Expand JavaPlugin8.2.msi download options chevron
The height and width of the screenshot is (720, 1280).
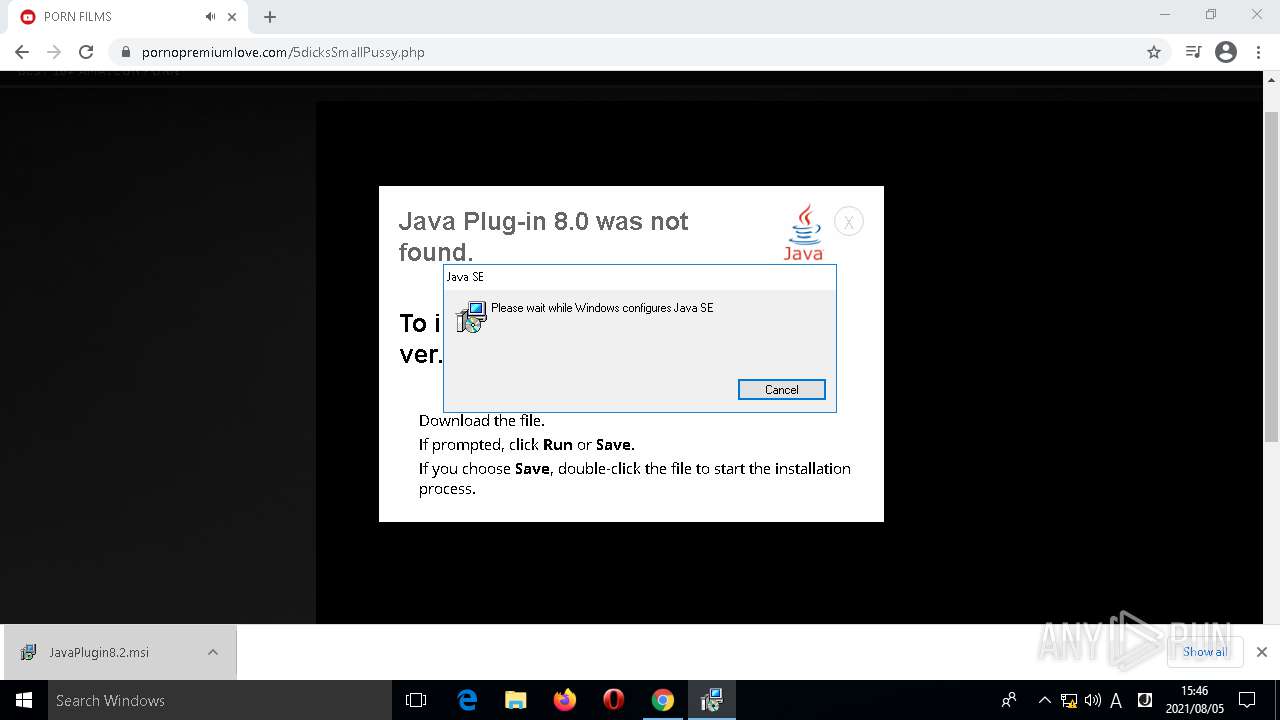[x=213, y=652]
